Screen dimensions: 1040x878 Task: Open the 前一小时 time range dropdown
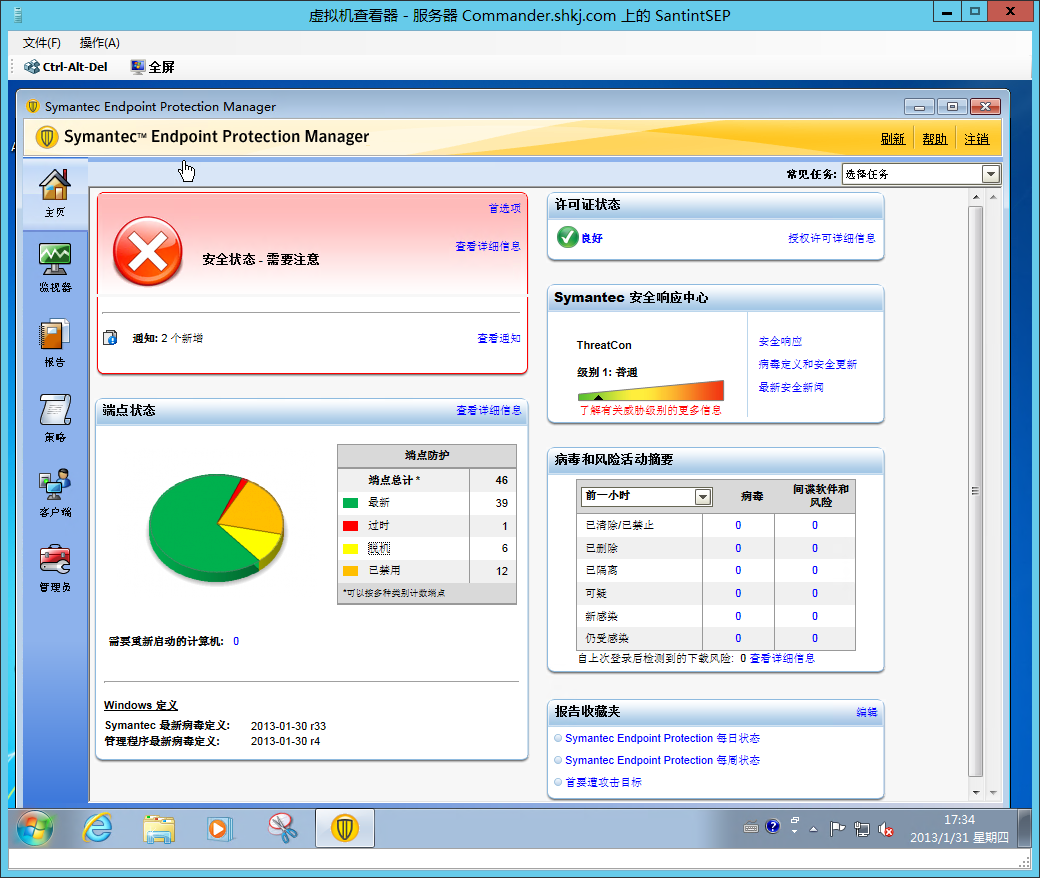point(647,496)
